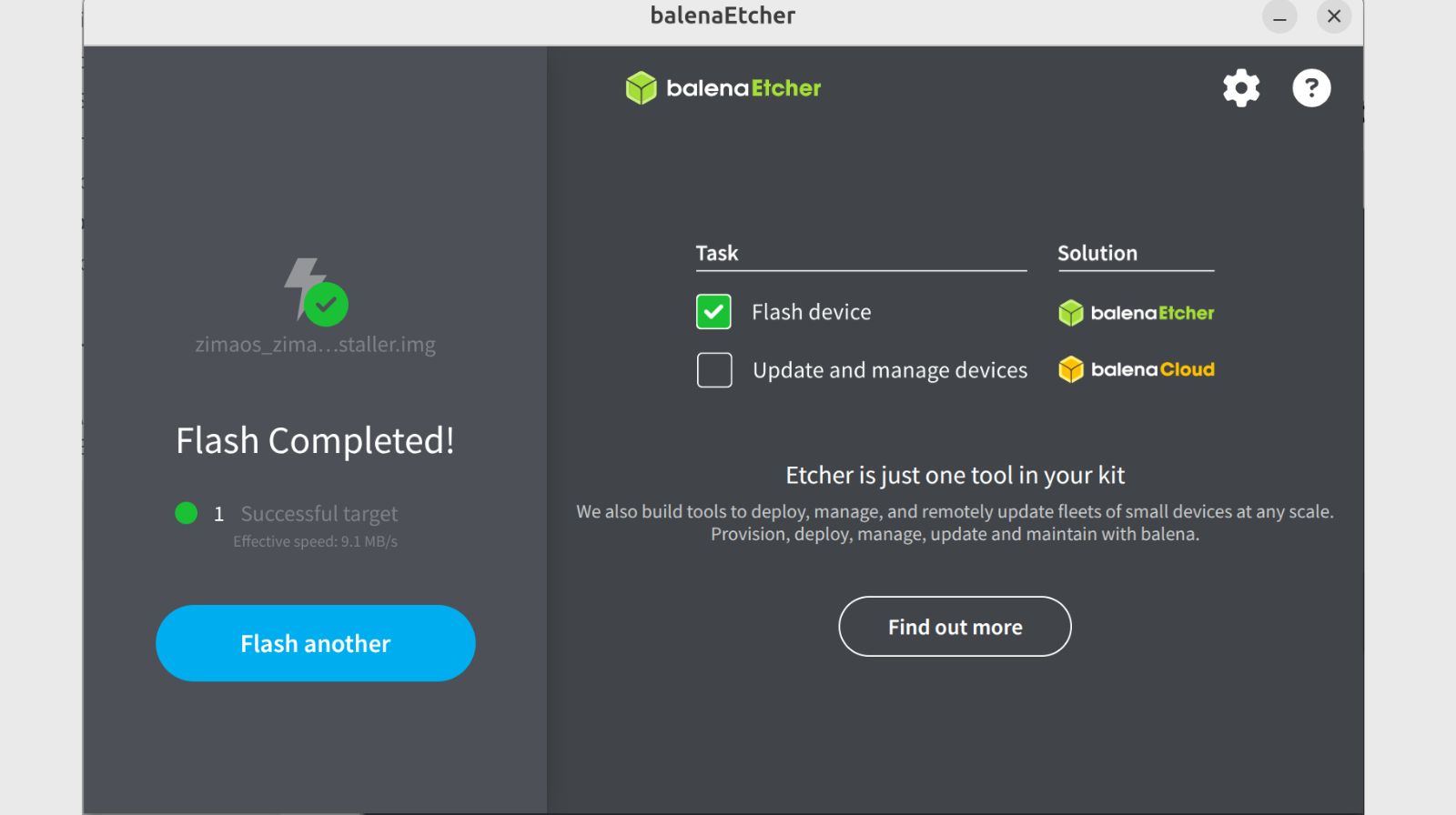Screen dimensions: 1456x815
Task: Select the Solution column header
Action: coord(1097,254)
